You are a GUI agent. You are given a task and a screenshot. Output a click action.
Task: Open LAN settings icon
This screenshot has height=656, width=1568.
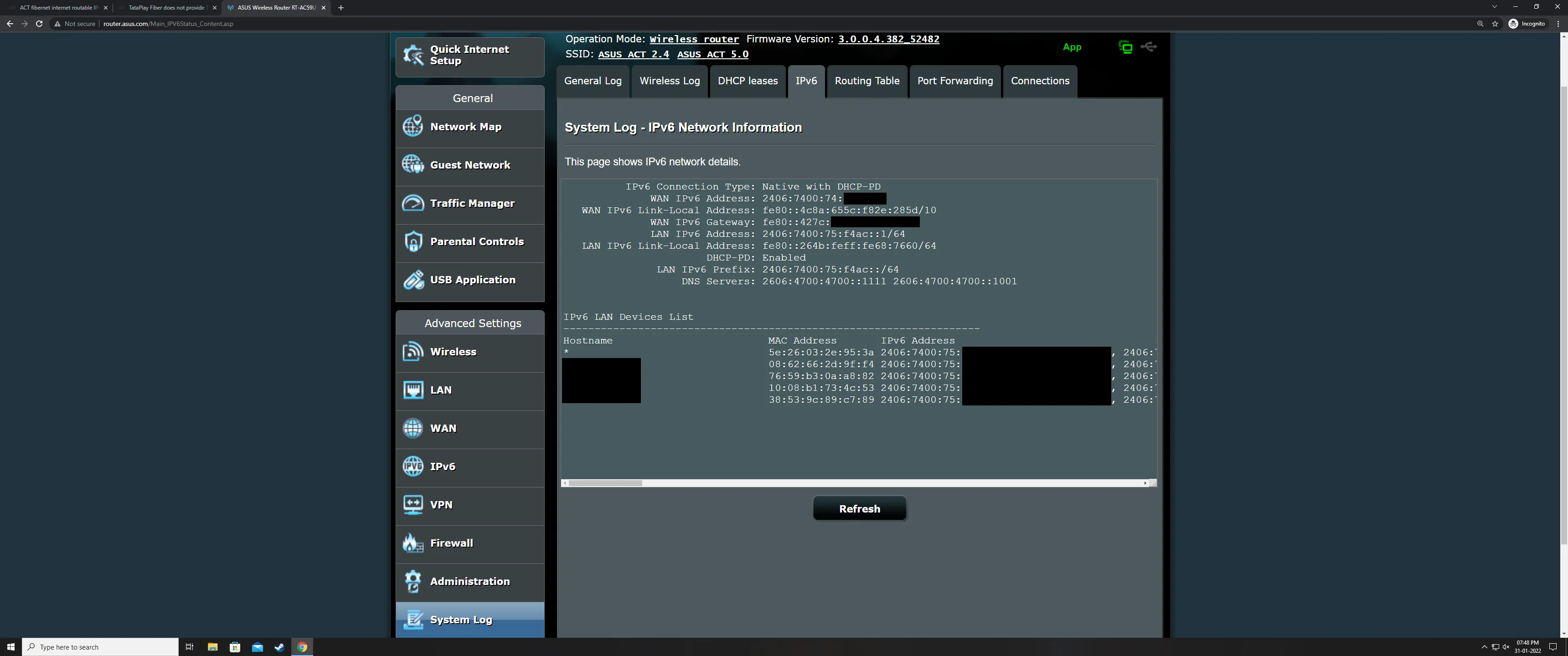pos(413,390)
